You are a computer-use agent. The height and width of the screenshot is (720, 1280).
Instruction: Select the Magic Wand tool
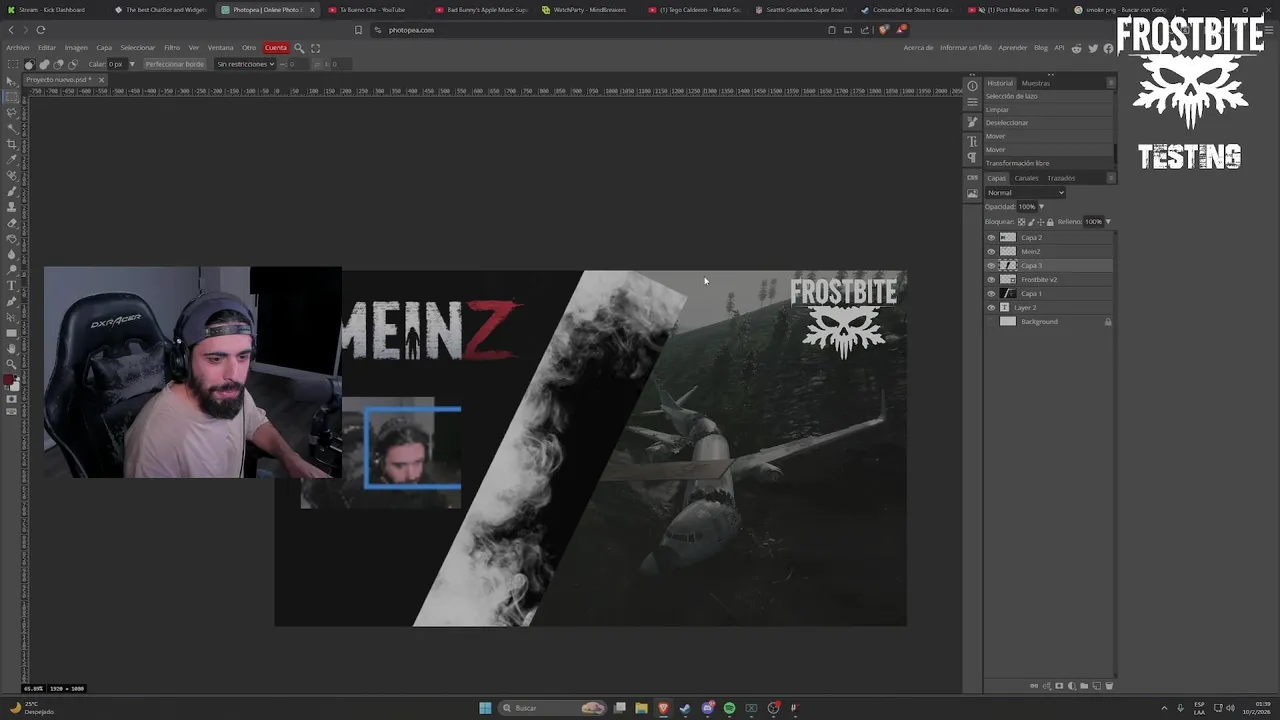point(12,128)
